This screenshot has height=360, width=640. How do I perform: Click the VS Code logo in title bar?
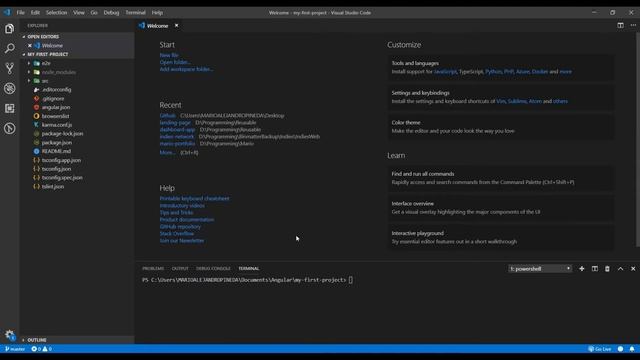7,12
